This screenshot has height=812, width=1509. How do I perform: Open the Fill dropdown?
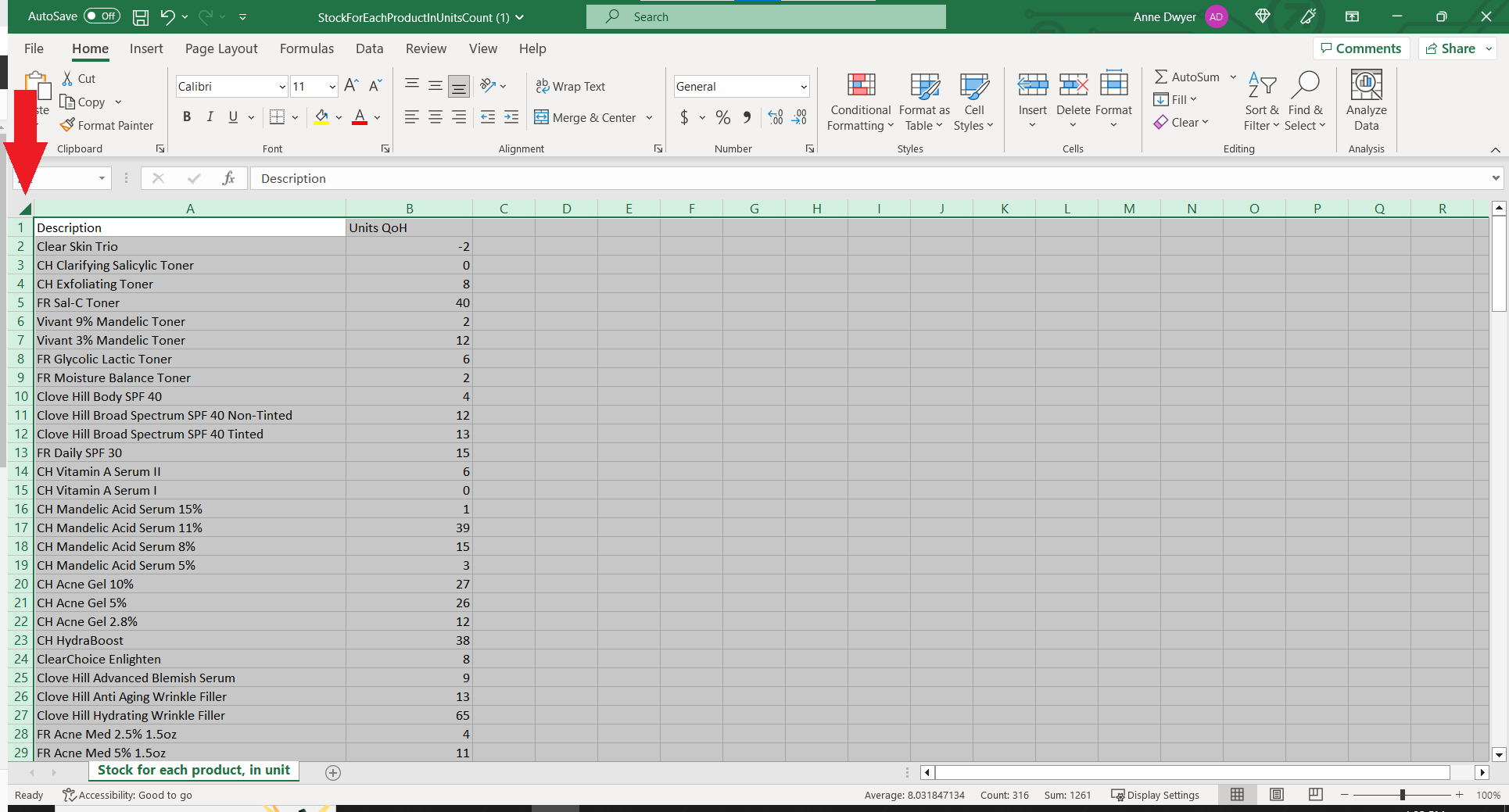[1176, 99]
